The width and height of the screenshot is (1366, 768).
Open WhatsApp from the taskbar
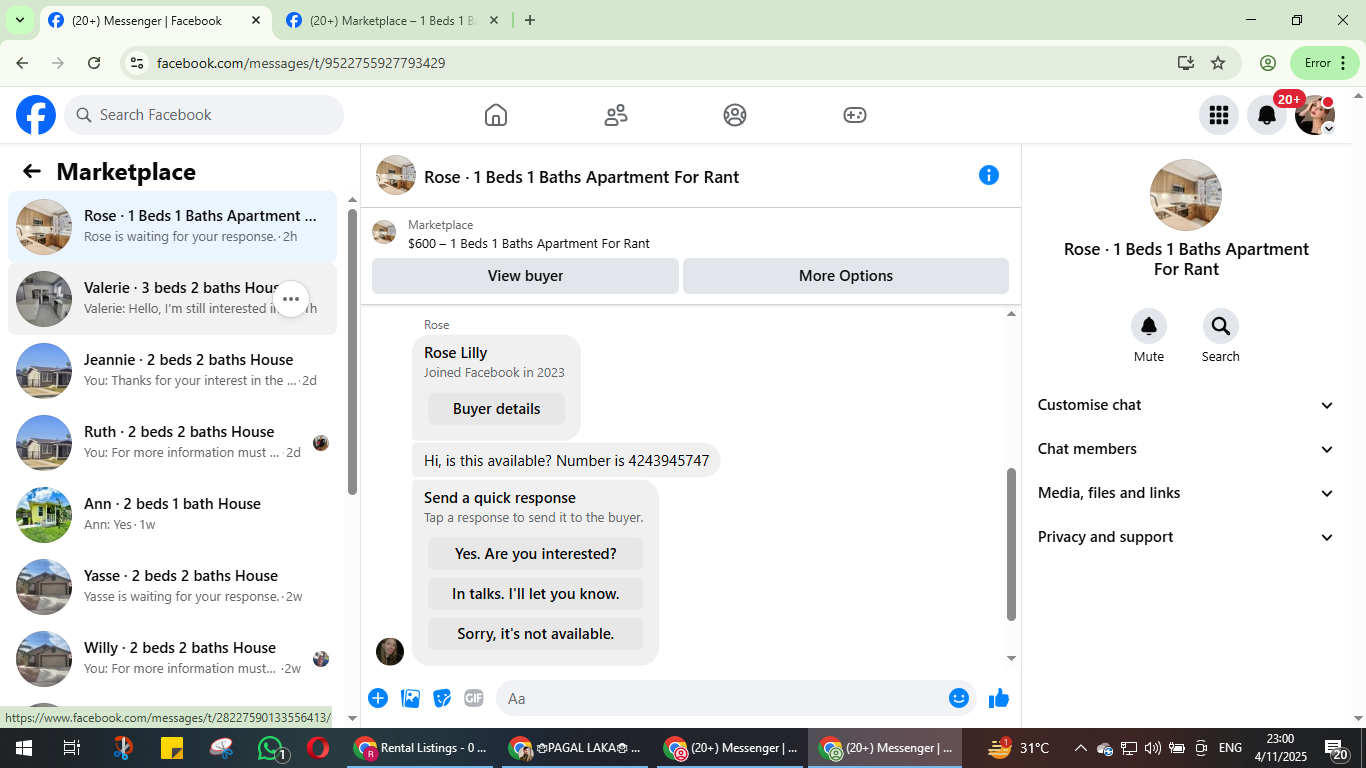[x=271, y=748]
